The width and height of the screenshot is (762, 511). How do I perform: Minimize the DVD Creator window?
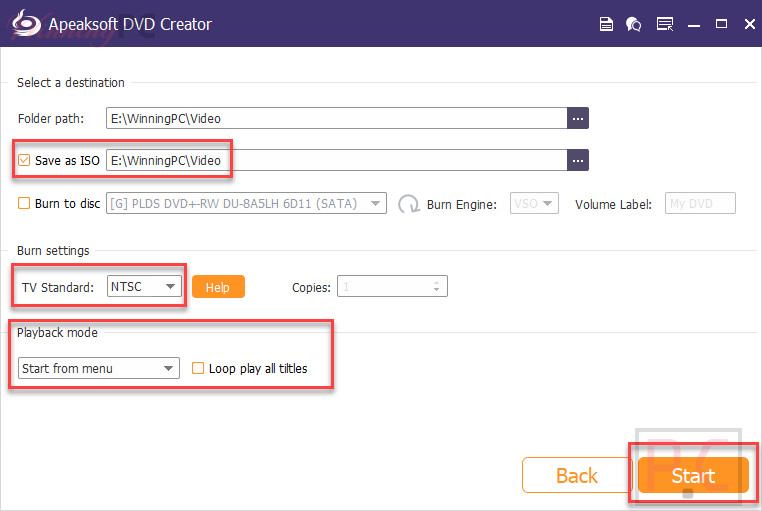(x=694, y=25)
